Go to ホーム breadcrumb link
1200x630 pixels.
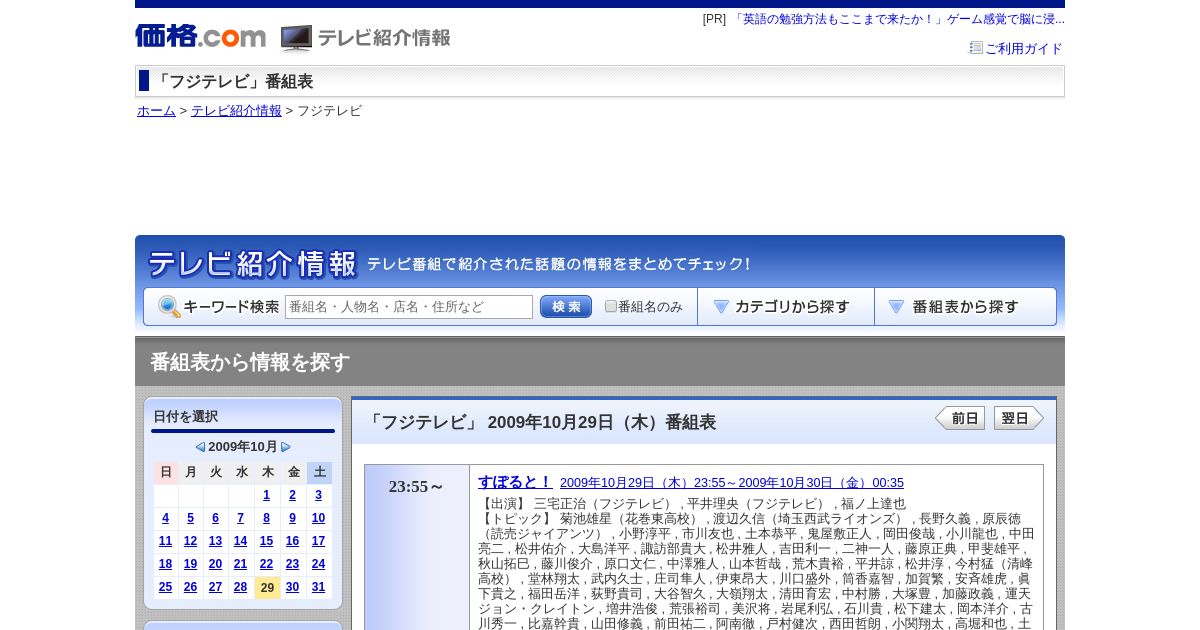[156, 111]
